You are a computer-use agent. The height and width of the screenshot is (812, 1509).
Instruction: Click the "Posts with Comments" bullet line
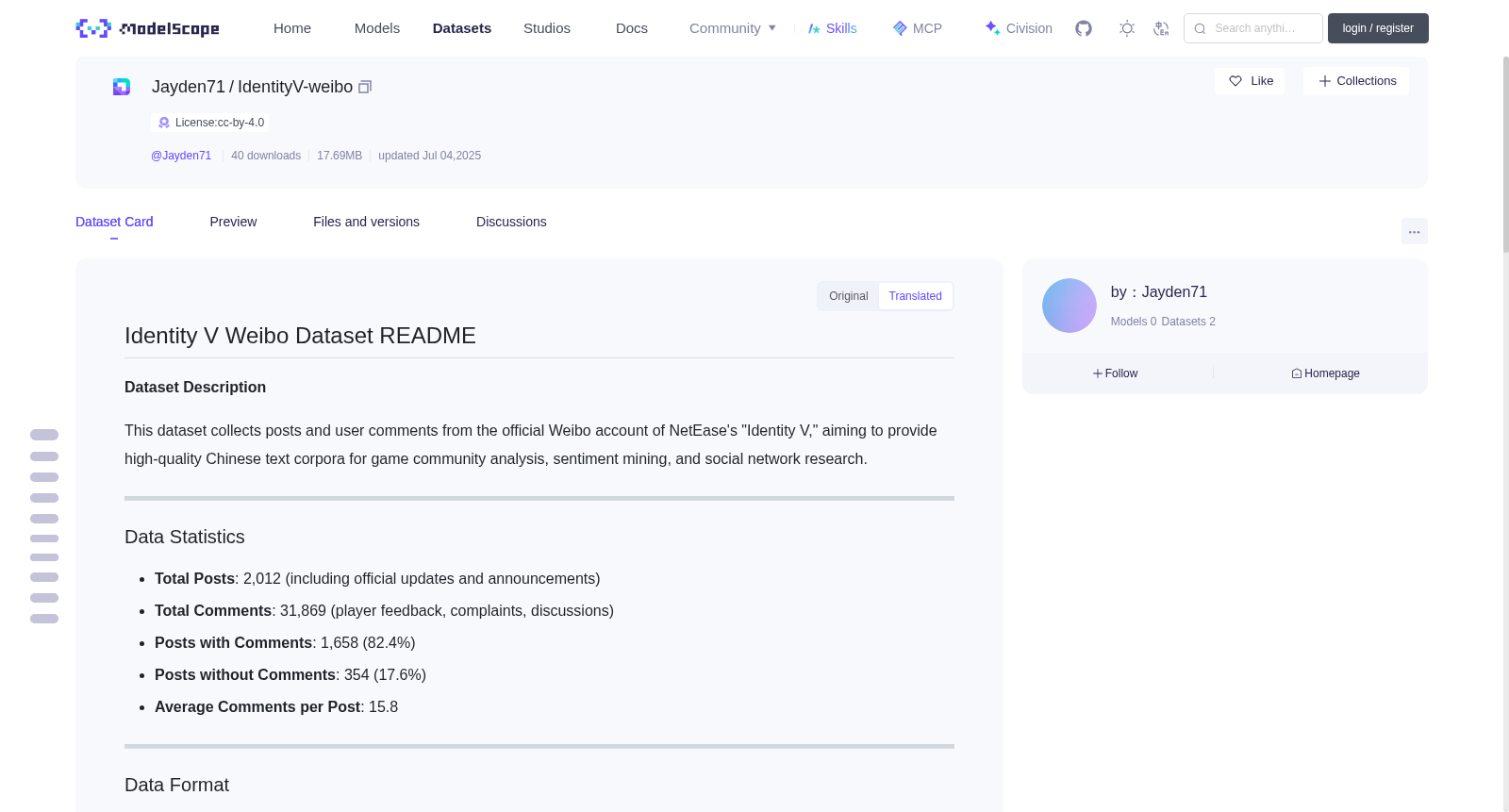pos(285,643)
